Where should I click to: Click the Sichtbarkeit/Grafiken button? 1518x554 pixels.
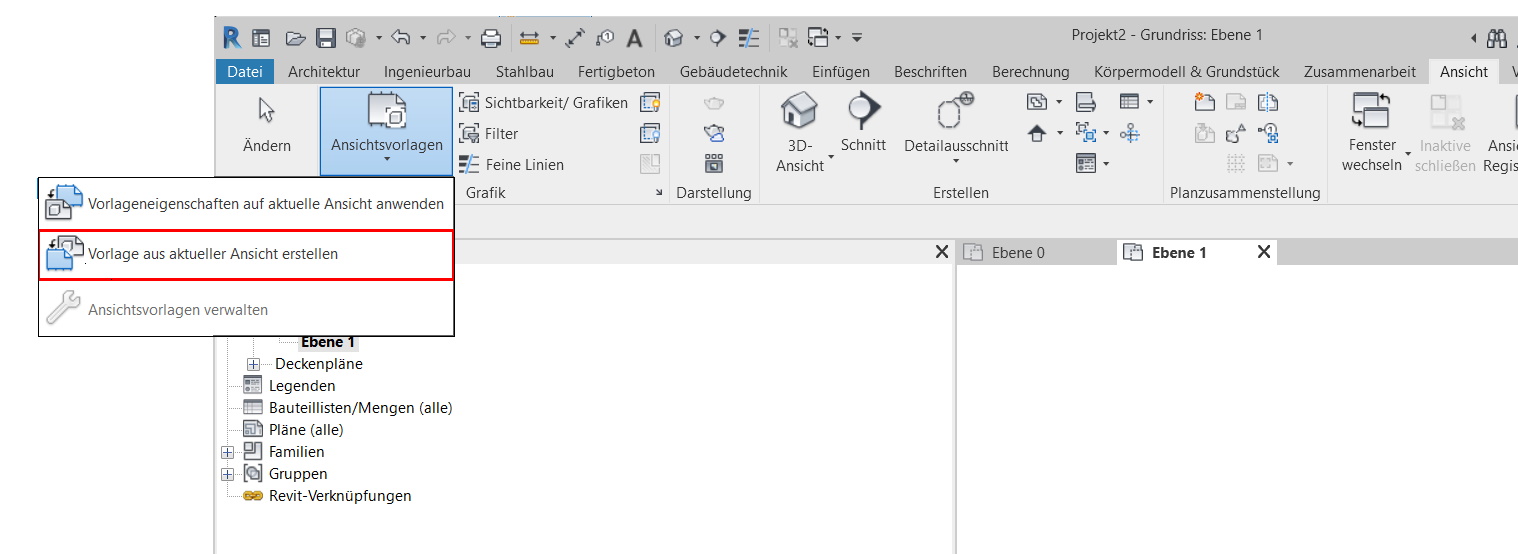tap(544, 102)
